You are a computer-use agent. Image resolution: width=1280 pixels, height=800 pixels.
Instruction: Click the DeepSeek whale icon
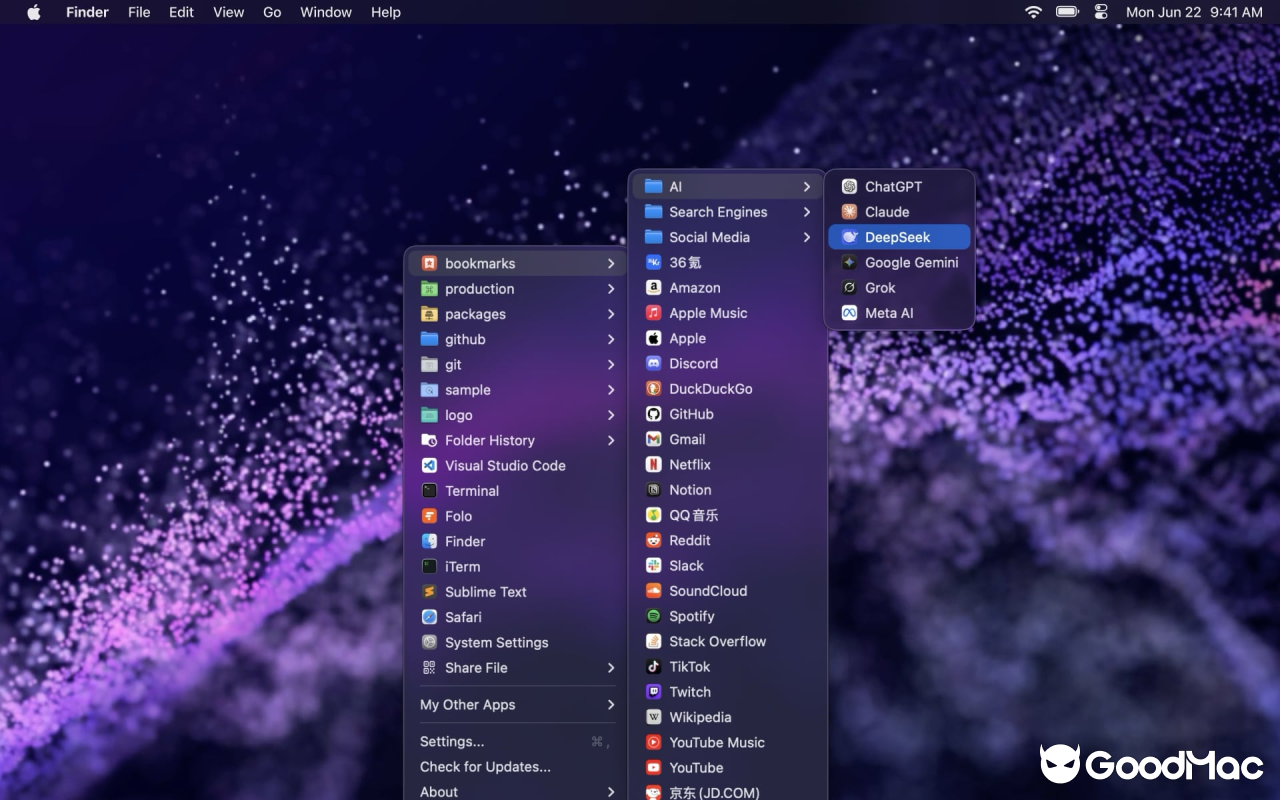point(849,237)
